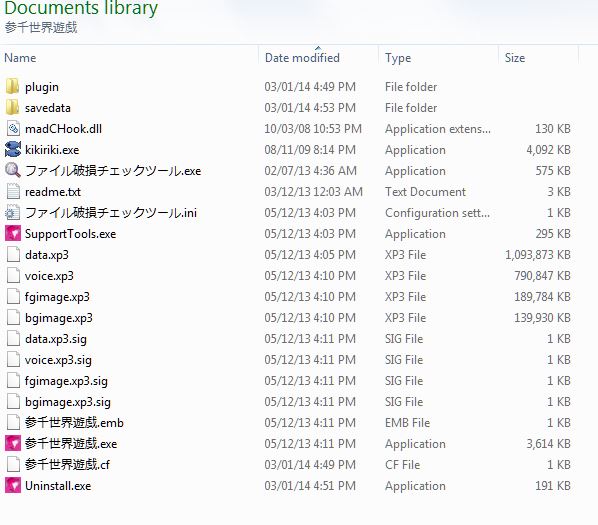Click the readme.txt document icon

(13, 191)
